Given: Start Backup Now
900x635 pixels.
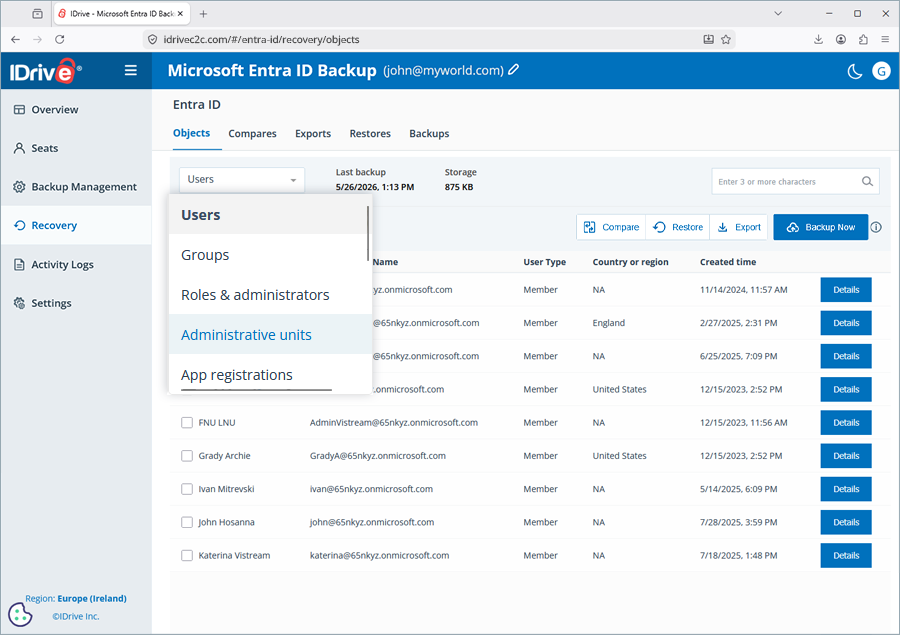Looking at the screenshot, I should pyautogui.click(x=821, y=227).
